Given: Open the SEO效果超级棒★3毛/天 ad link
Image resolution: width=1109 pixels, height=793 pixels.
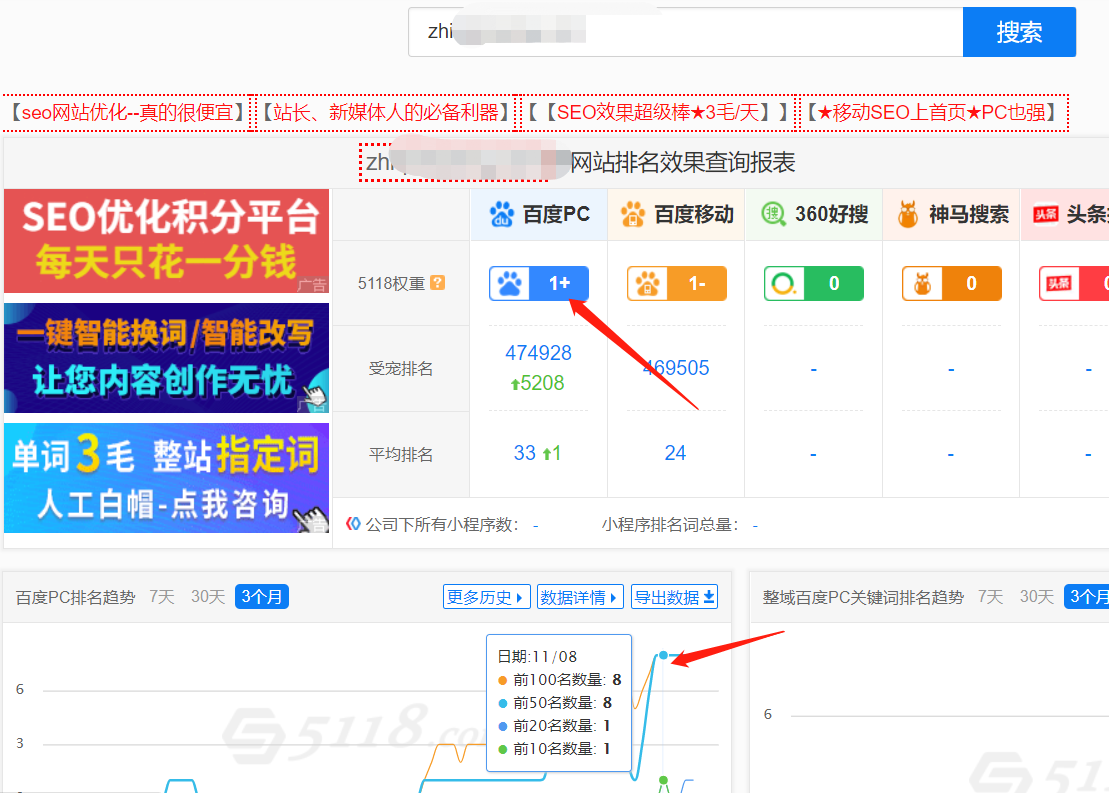Looking at the screenshot, I should pyautogui.click(x=658, y=112).
